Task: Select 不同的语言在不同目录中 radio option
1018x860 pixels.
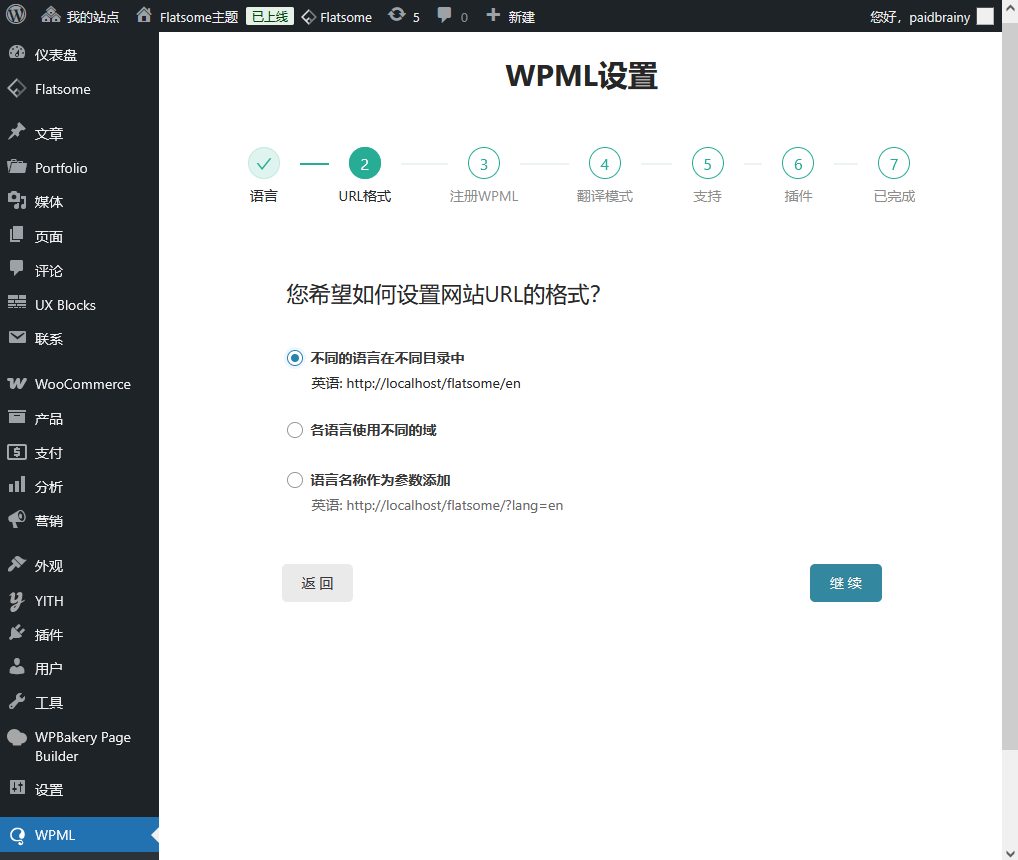Action: [x=295, y=358]
